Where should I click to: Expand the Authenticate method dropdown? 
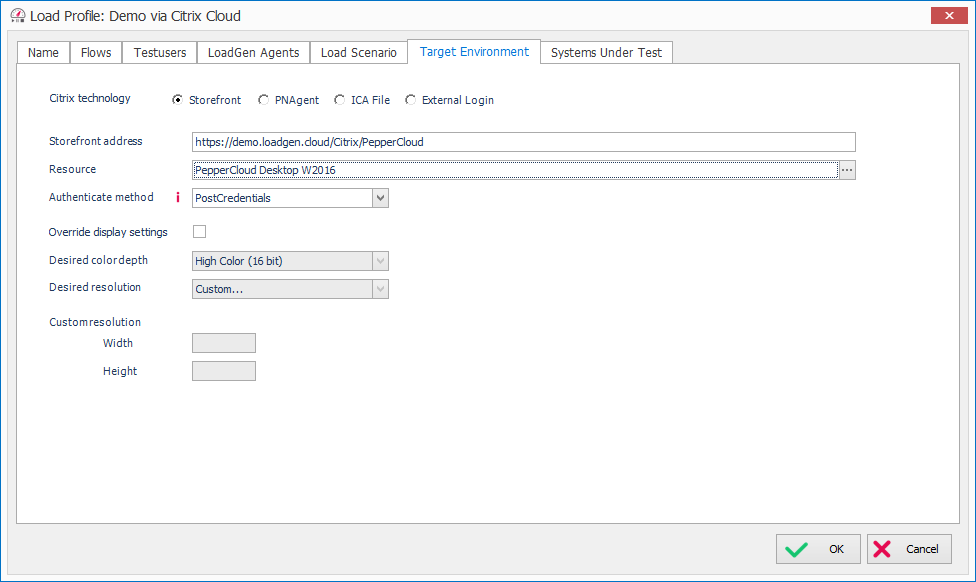click(x=380, y=198)
